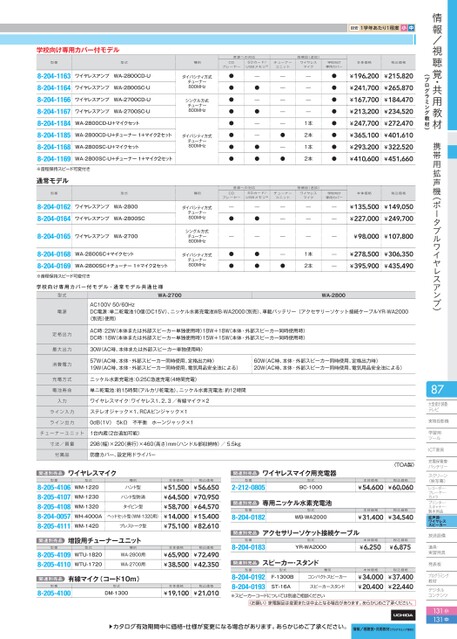Click the UCHIDA logo
457x639 pixels.
(403, 615)
